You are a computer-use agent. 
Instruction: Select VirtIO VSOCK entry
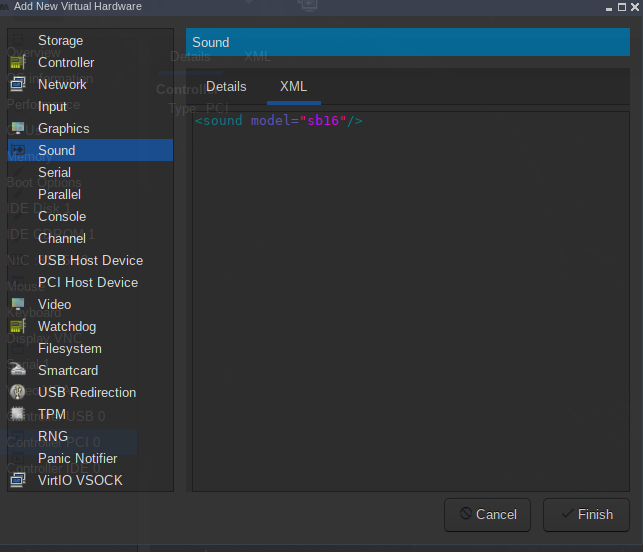(90, 480)
